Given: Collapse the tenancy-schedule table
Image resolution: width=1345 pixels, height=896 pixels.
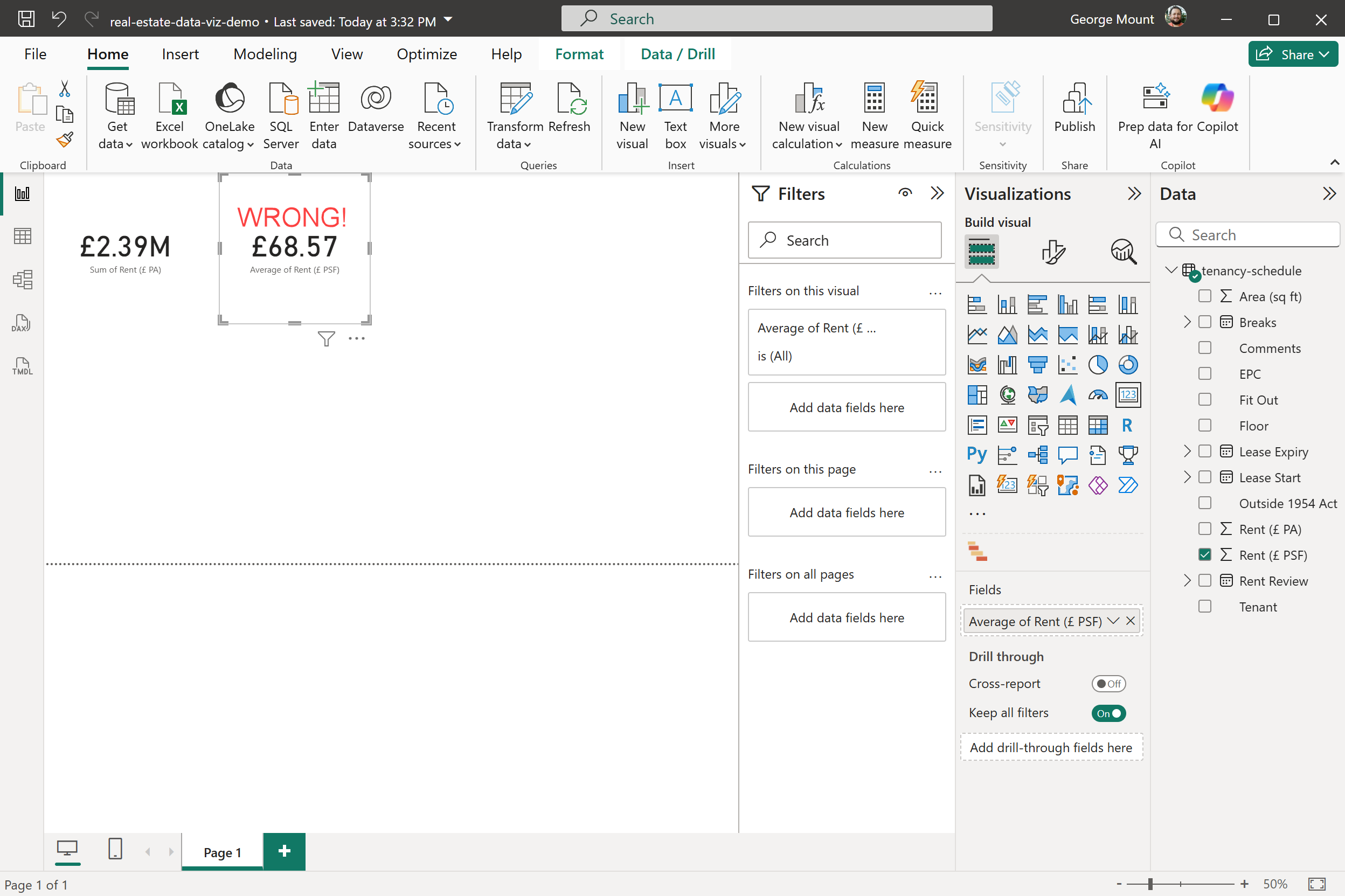Looking at the screenshot, I should [x=1171, y=270].
